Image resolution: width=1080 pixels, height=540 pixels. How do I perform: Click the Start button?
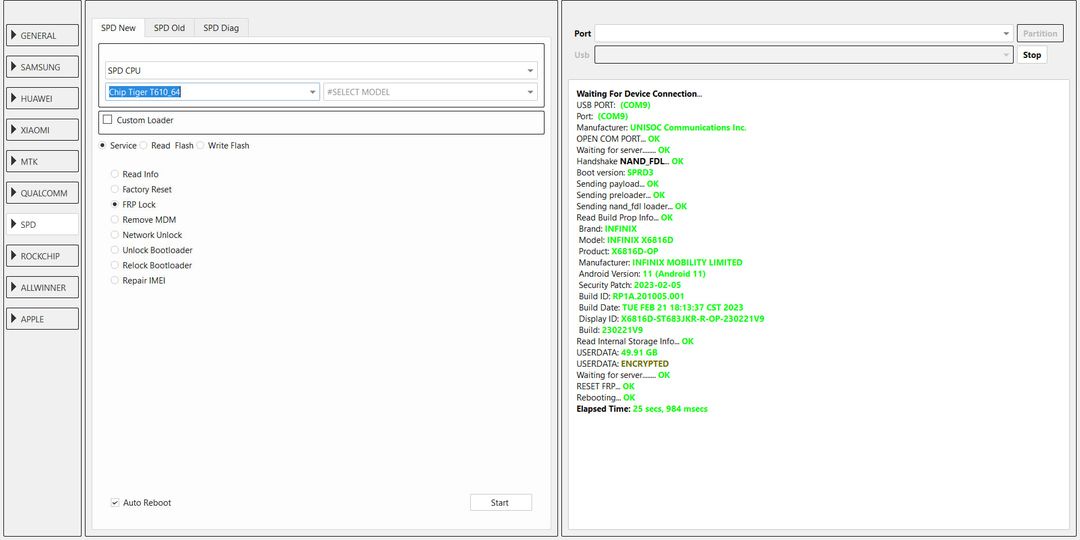coord(501,503)
